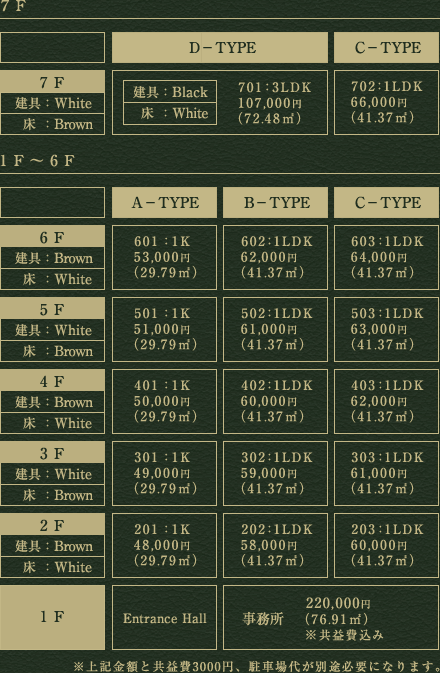Click room 702 1LDK 66,000円 listing
This screenshot has width=440, height=673.
pyautogui.click(x=387, y=103)
